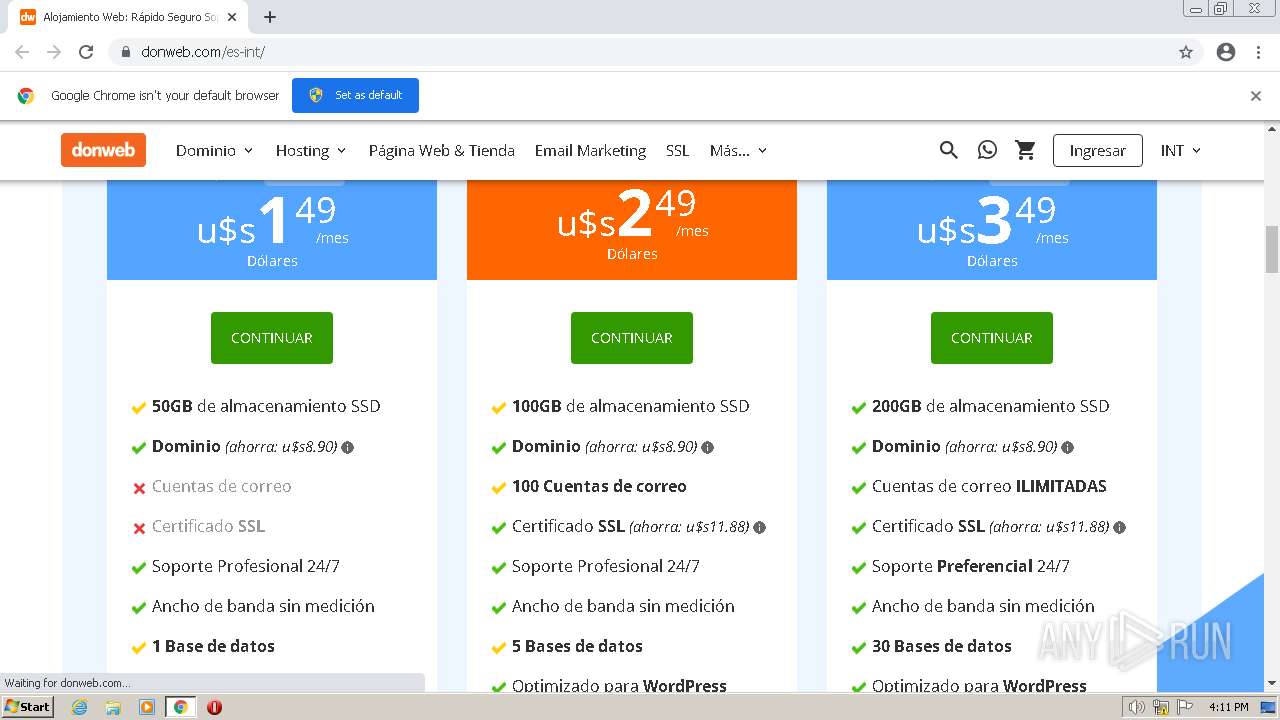Open the Windows Start menu
This screenshot has width=1280, height=720.
point(27,707)
